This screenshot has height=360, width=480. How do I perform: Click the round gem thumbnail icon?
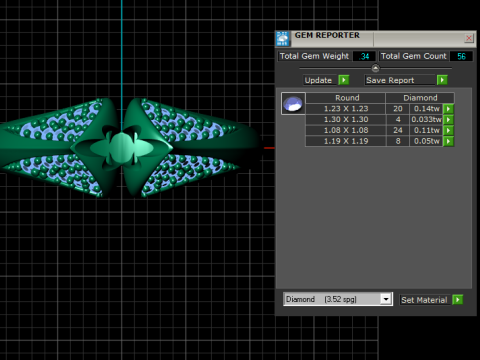click(x=293, y=104)
